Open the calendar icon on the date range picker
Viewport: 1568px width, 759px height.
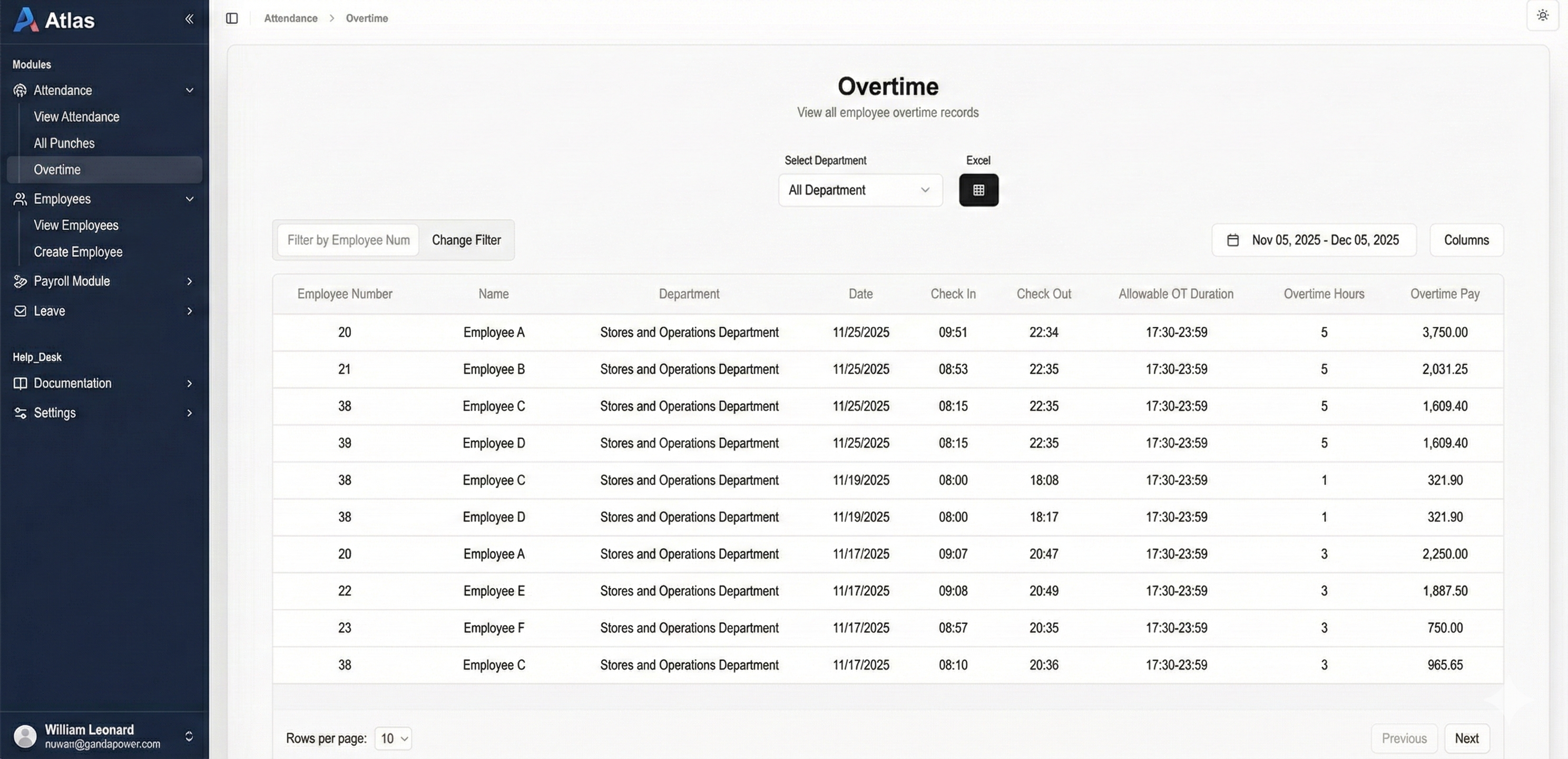[x=1233, y=240]
